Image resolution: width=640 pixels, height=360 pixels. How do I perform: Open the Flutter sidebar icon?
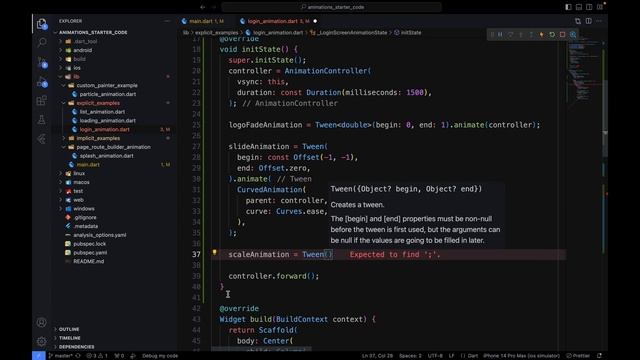point(42,139)
